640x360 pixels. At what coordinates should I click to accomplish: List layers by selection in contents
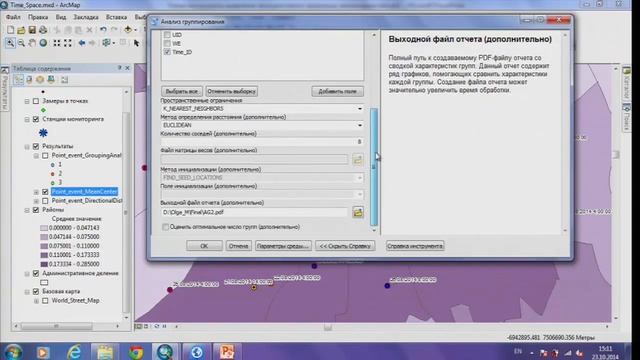click(x=51, y=80)
